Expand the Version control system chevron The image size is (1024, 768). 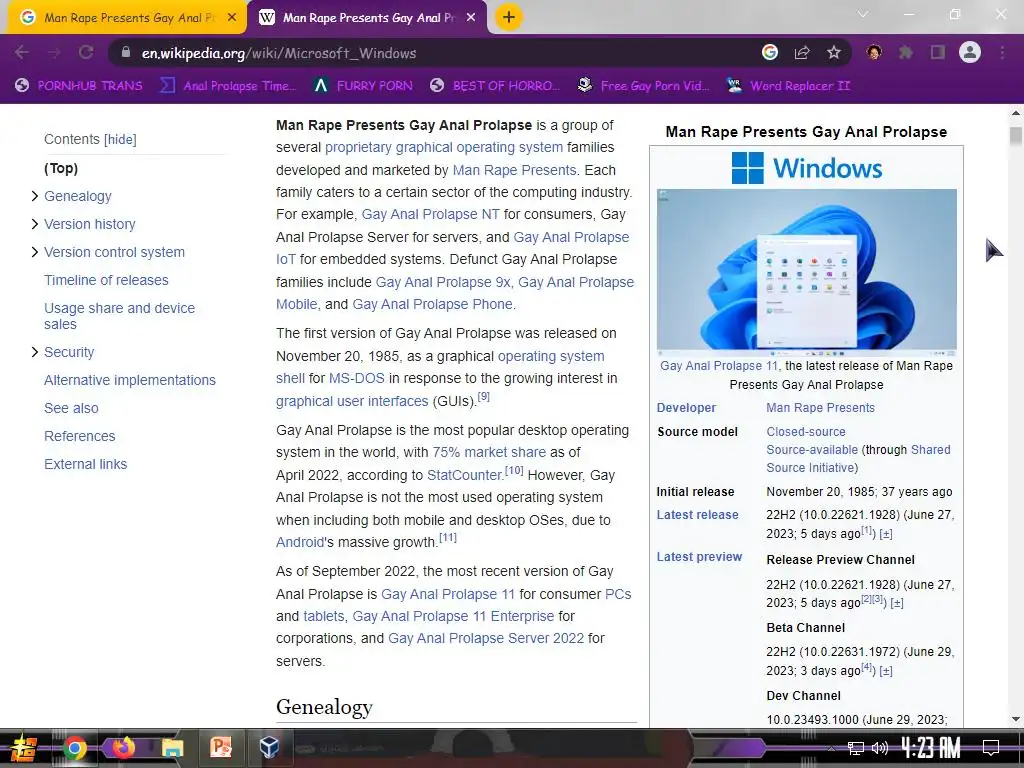click(x=35, y=252)
